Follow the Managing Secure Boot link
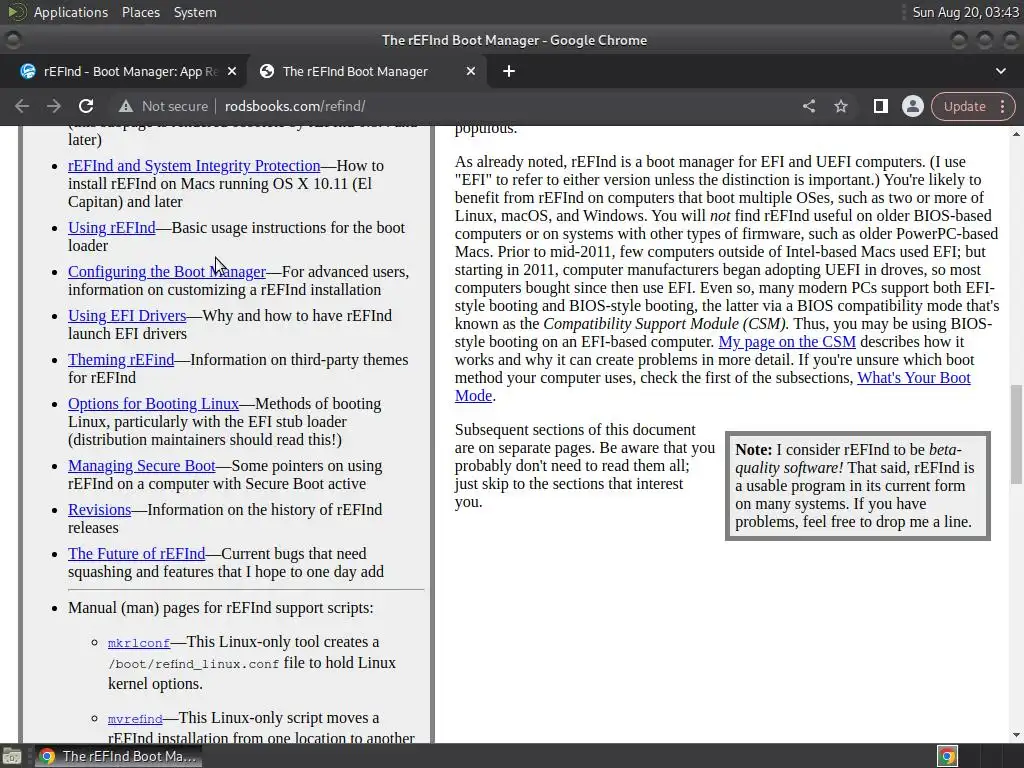This screenshot has height=768, width=1024. point(142,466)
